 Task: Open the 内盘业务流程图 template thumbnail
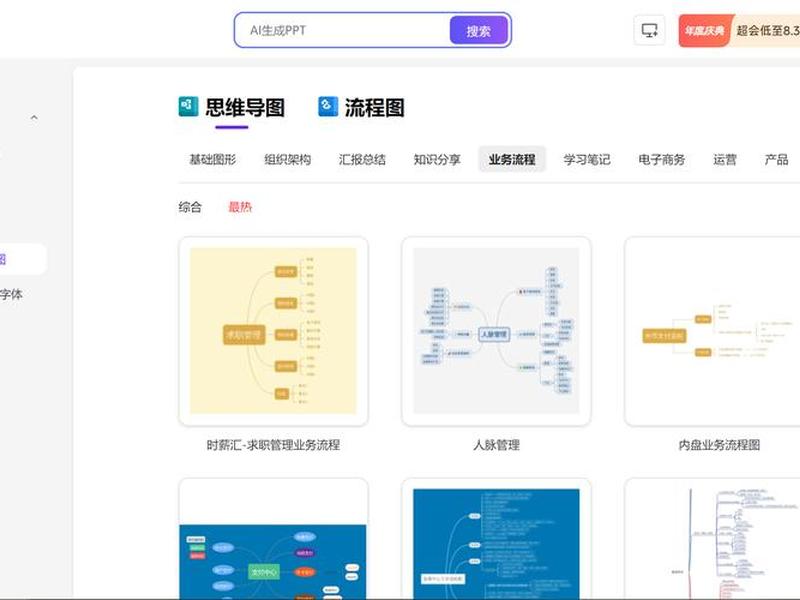[x=712, y=331]
